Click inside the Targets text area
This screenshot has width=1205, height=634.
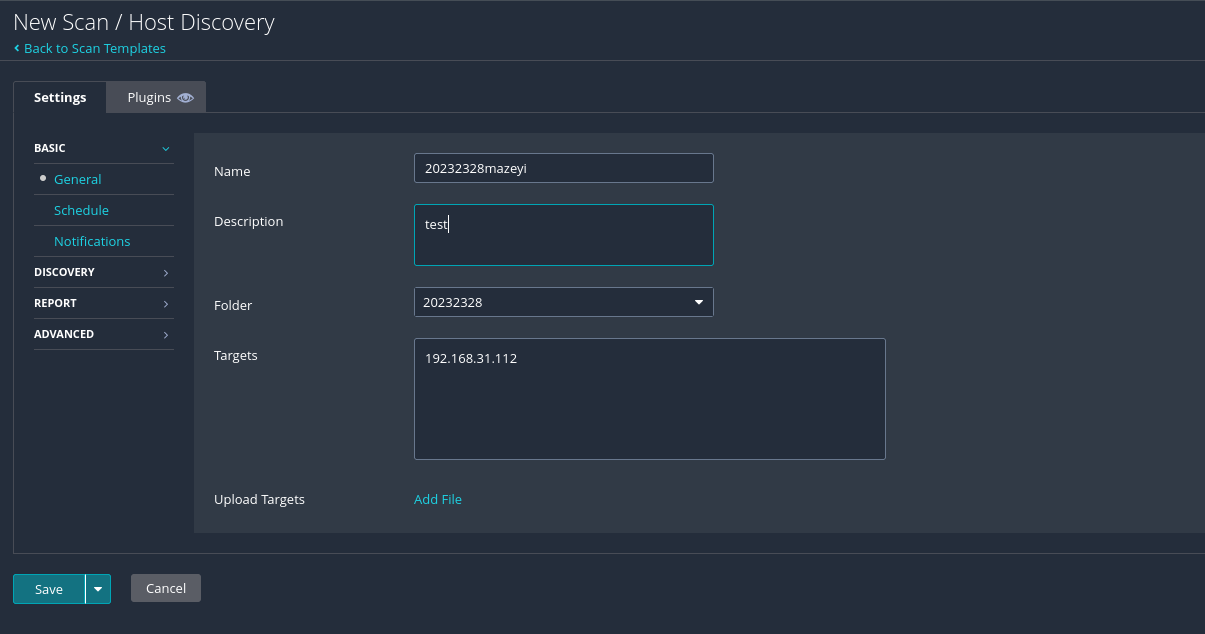tap(649, 399)
